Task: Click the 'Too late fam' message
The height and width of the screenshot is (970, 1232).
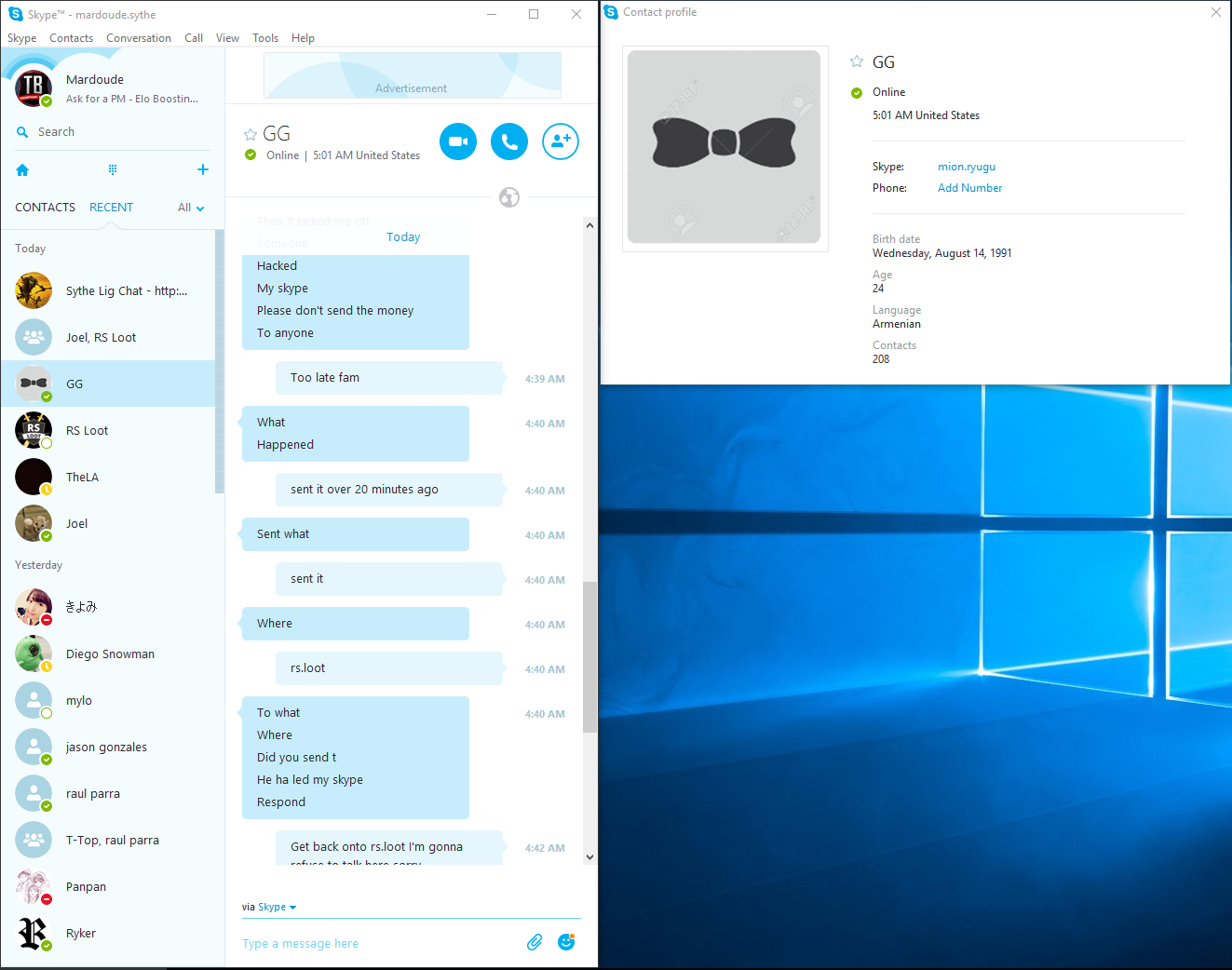Action: click(x=389, y=378)
